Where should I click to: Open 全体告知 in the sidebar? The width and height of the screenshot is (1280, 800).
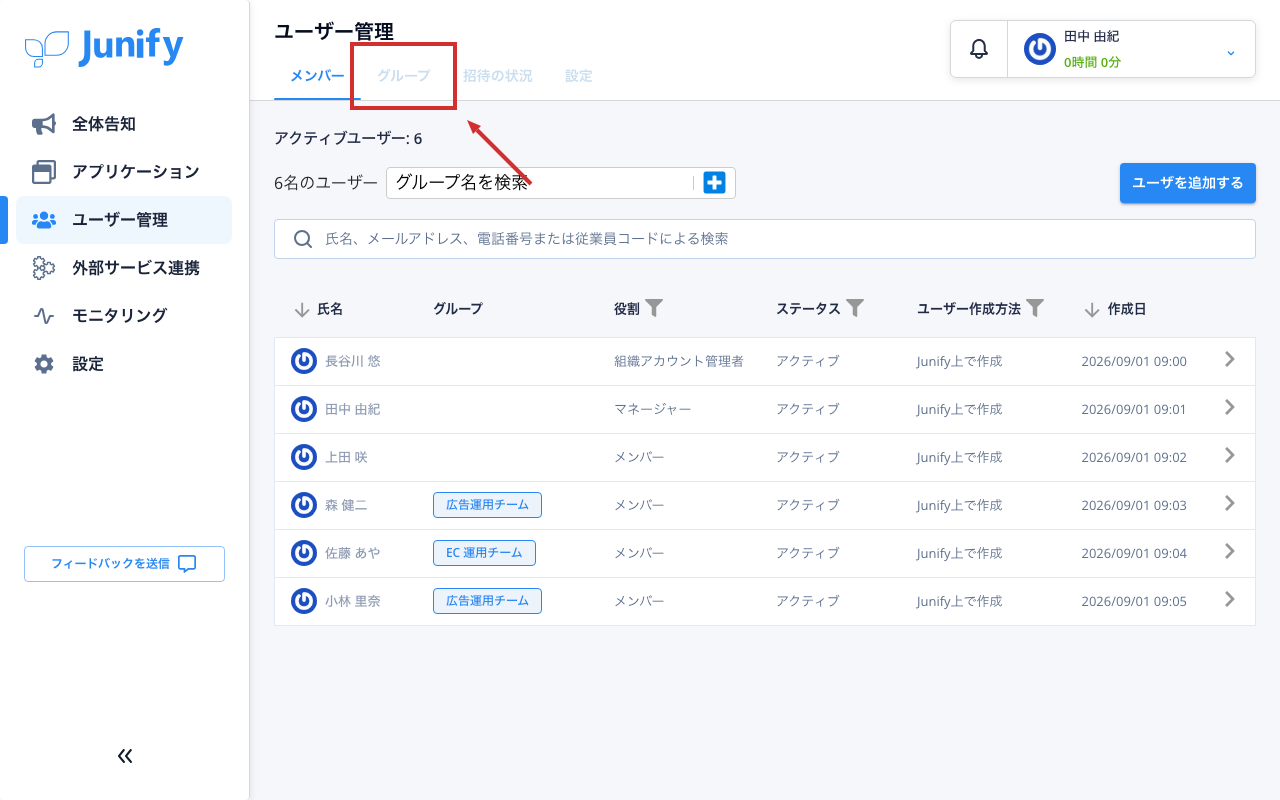pos(124,124)
